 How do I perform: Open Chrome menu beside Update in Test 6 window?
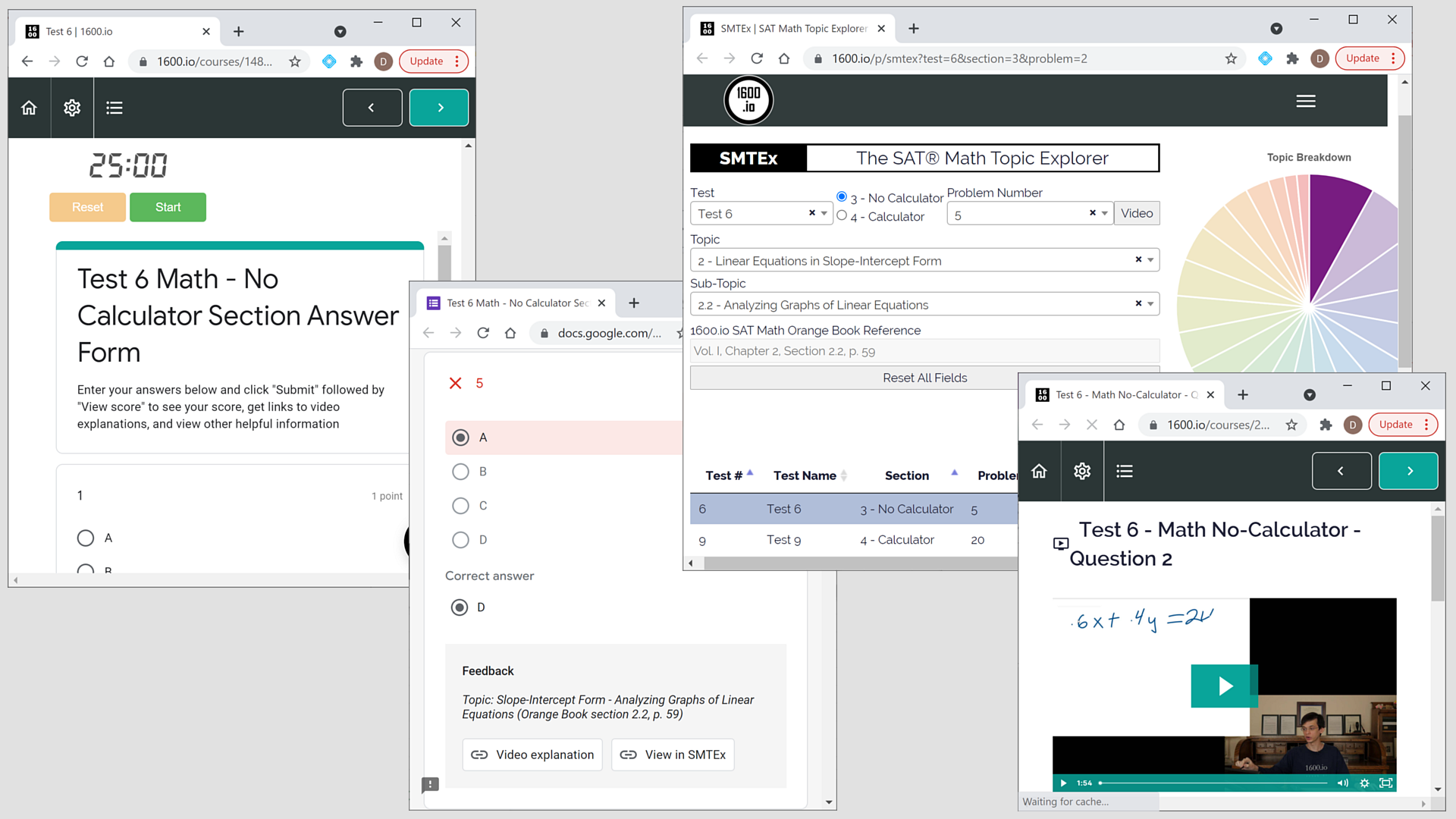[457, 61]
